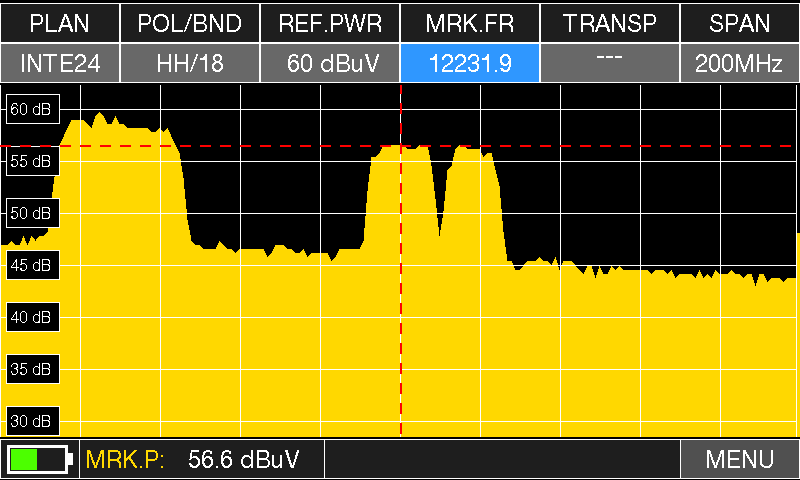Click the 55 dB axis label

pos(33,161)
